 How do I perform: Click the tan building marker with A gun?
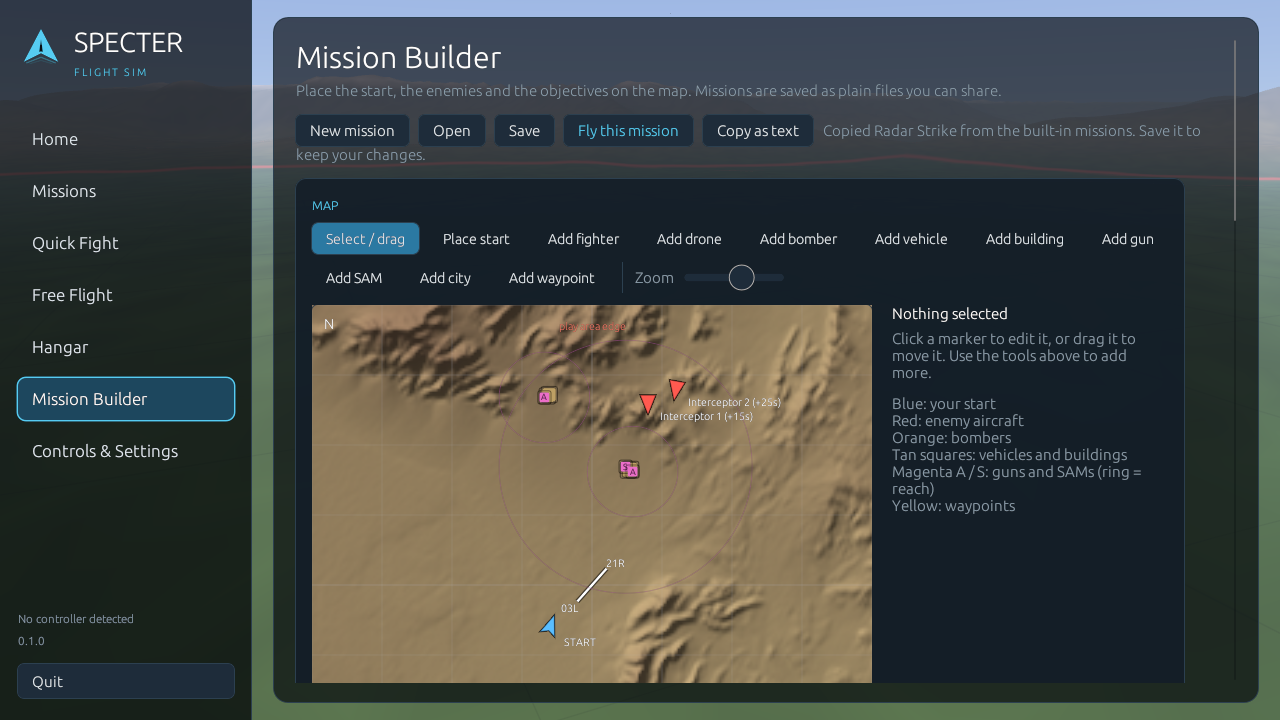547,396
